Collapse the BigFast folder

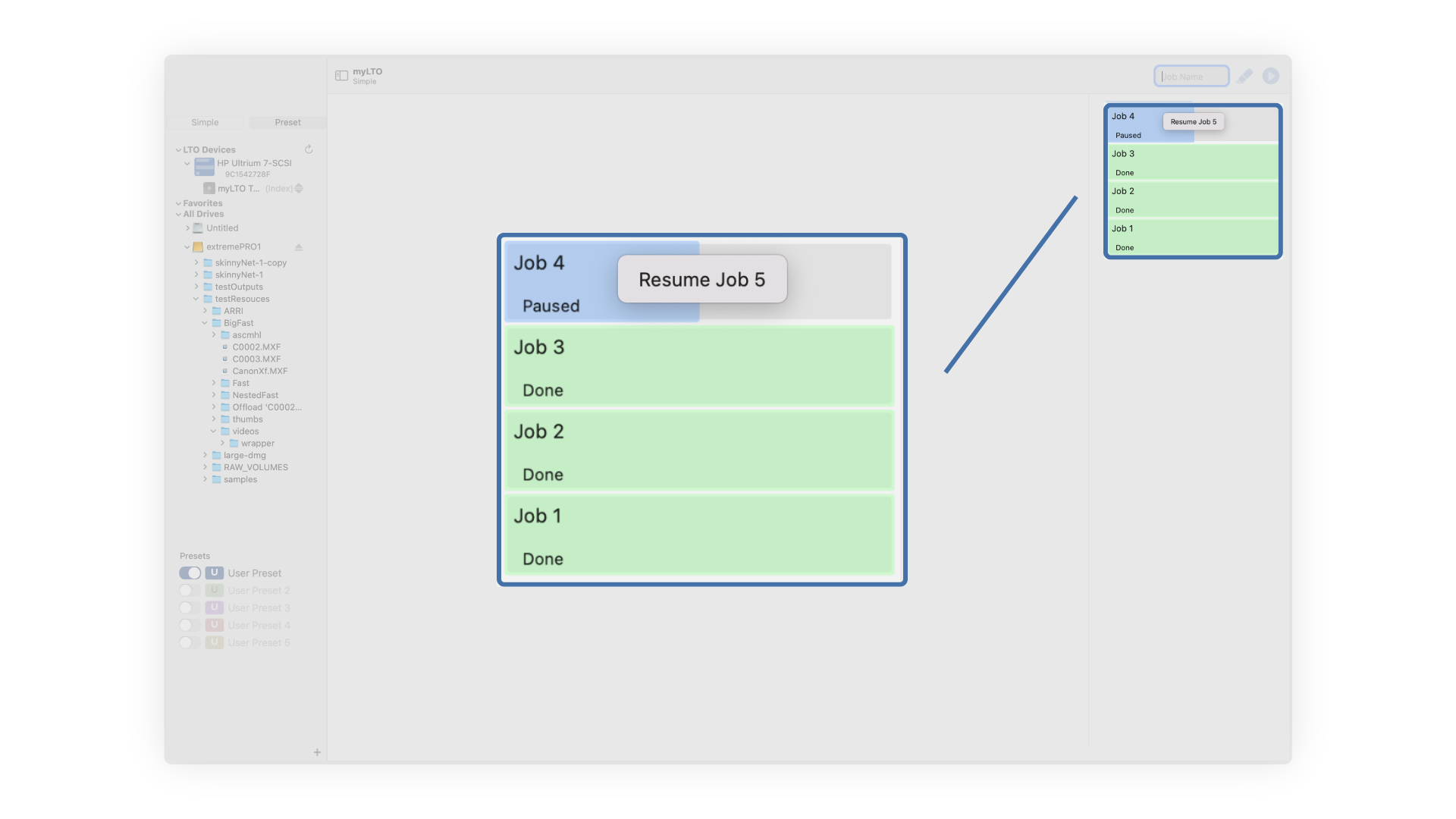tap(205, 323)
